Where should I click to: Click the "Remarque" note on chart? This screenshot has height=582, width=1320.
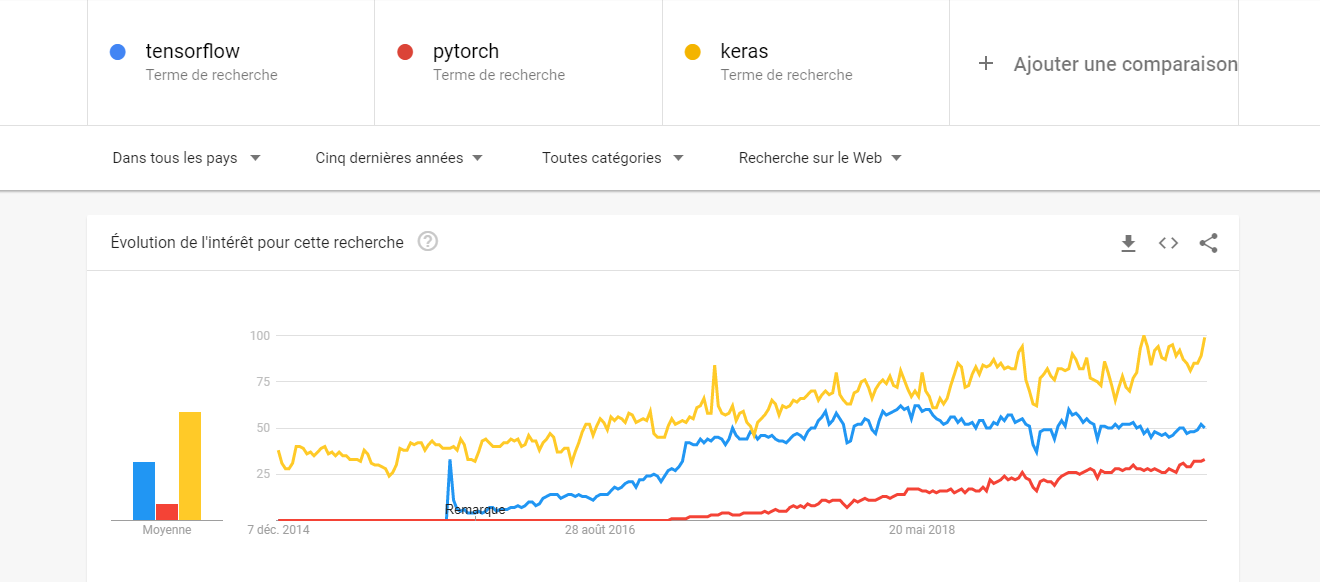(x=475, y=510)
